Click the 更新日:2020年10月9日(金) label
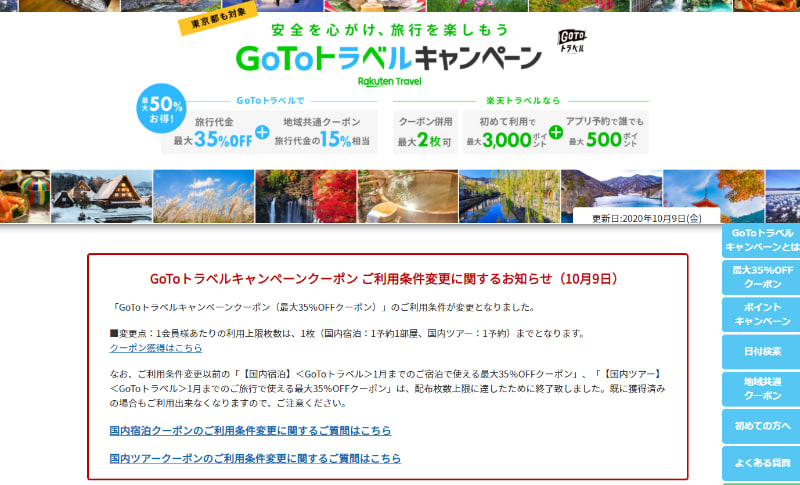This screenshot has width=800, height=485. point(646,218)
